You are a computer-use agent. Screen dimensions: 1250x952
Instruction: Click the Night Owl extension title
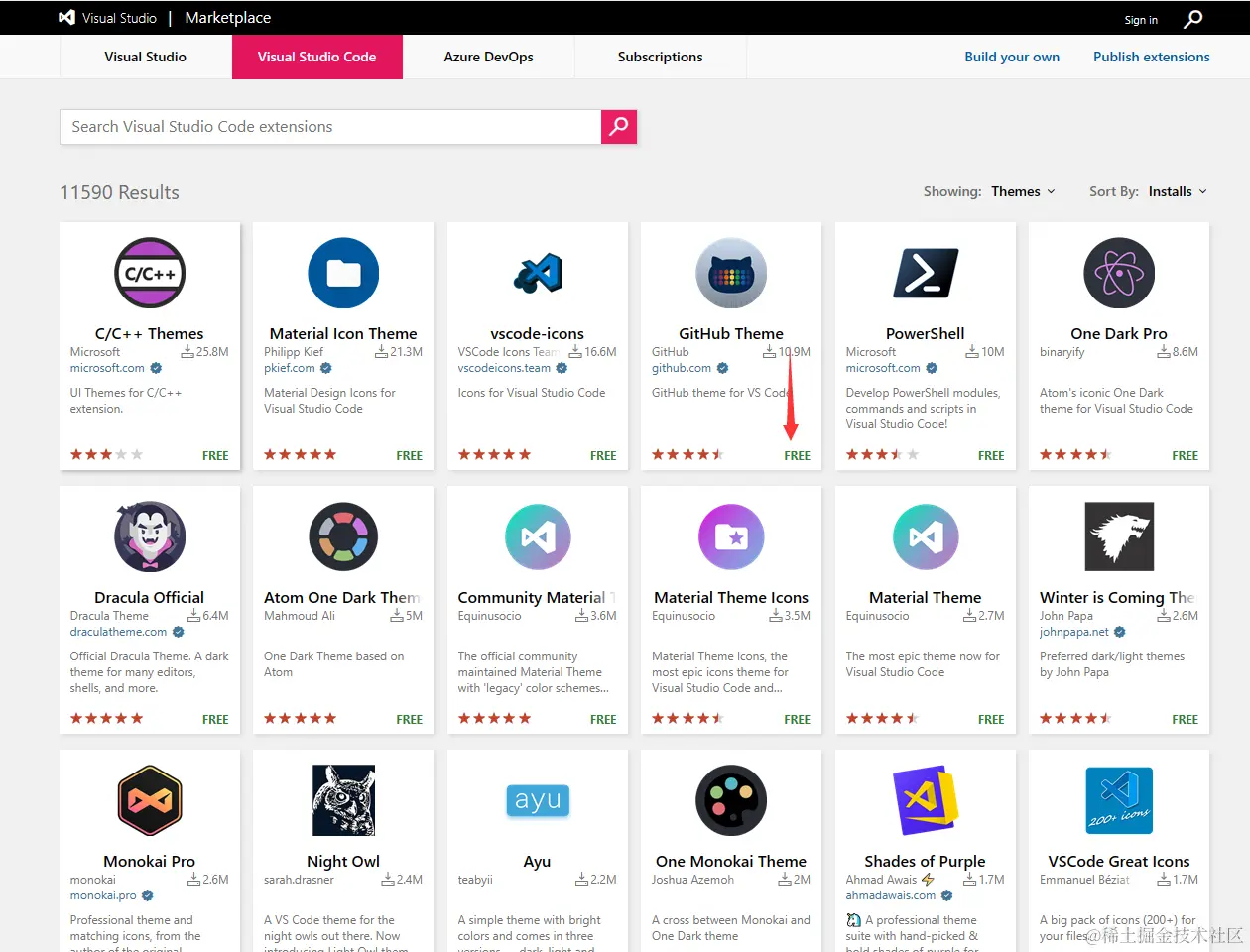pyautogui.click(x=343, y=861)
